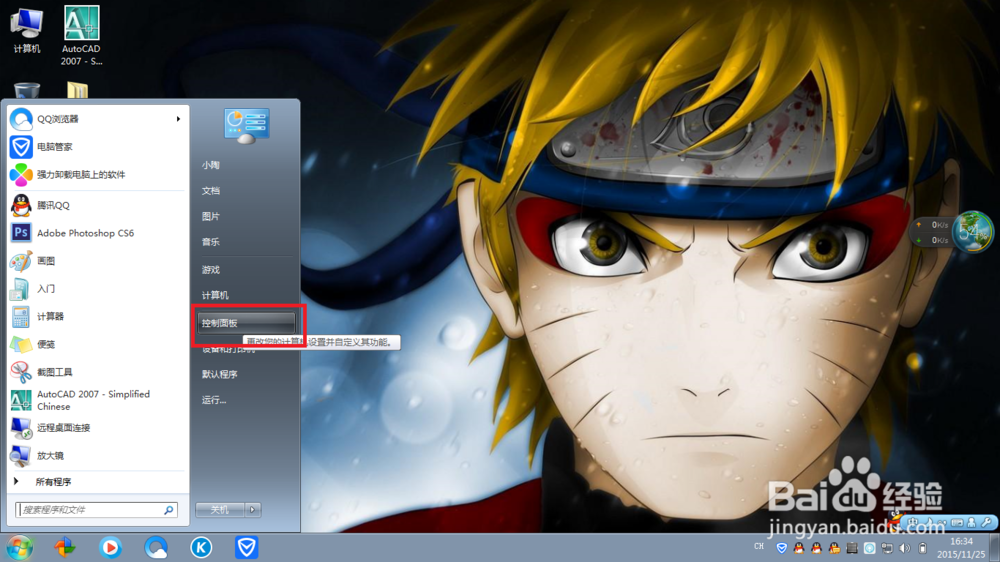Click the 关机 shutdown button

[220, 510]
